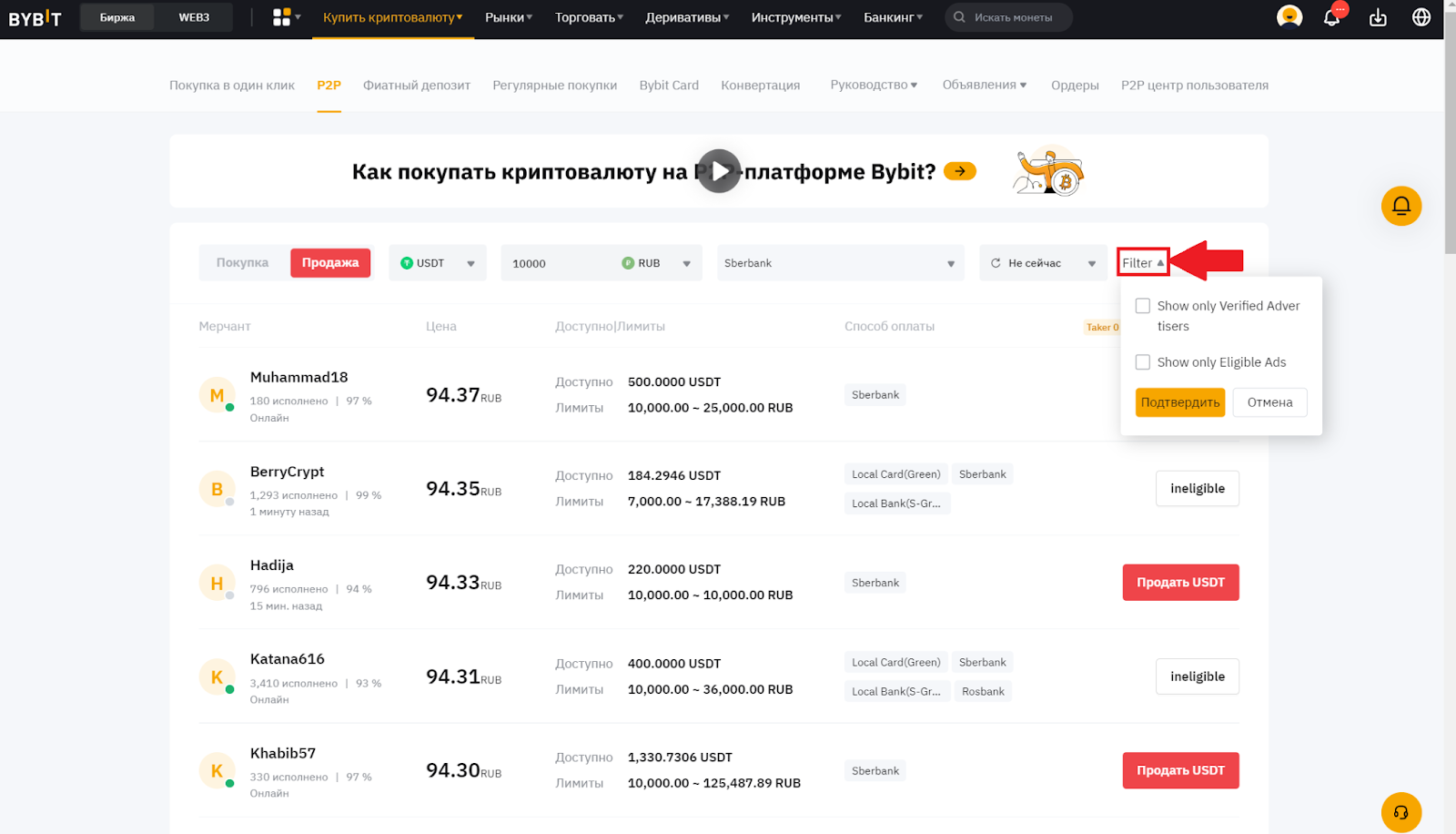Image resolution: width=1456 pixels, height=834 pixels.
Task: Click the RUB currency icon
Action: coord(628,263)
